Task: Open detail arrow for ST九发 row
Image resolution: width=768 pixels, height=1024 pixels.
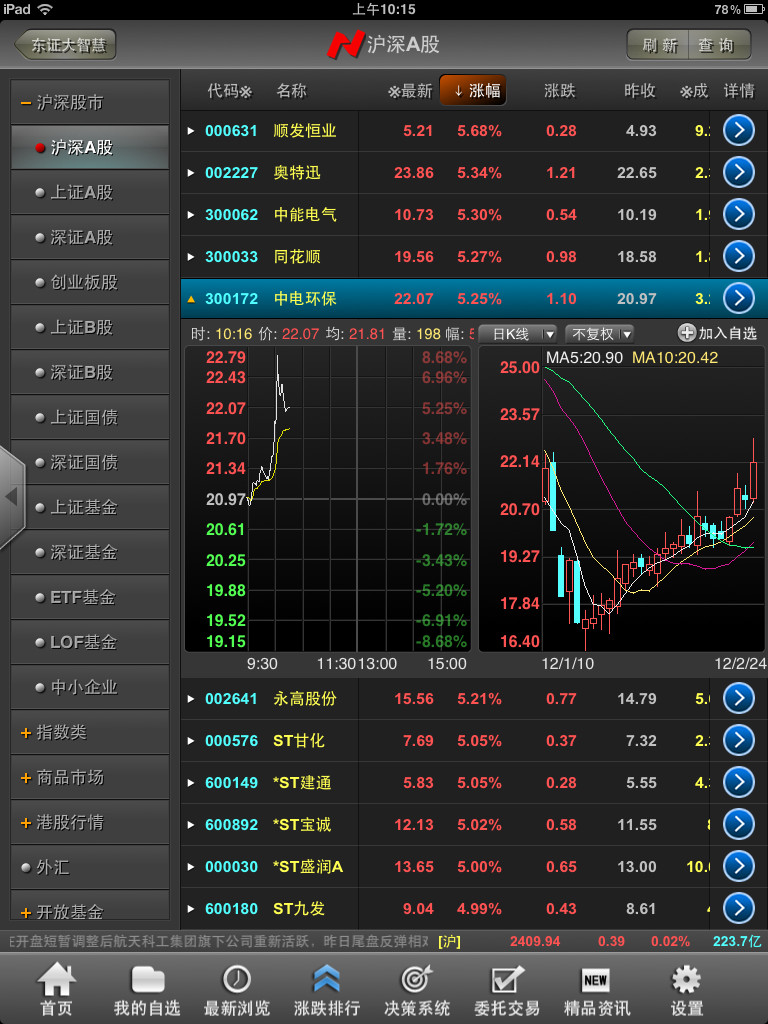Action: point(739,908)
